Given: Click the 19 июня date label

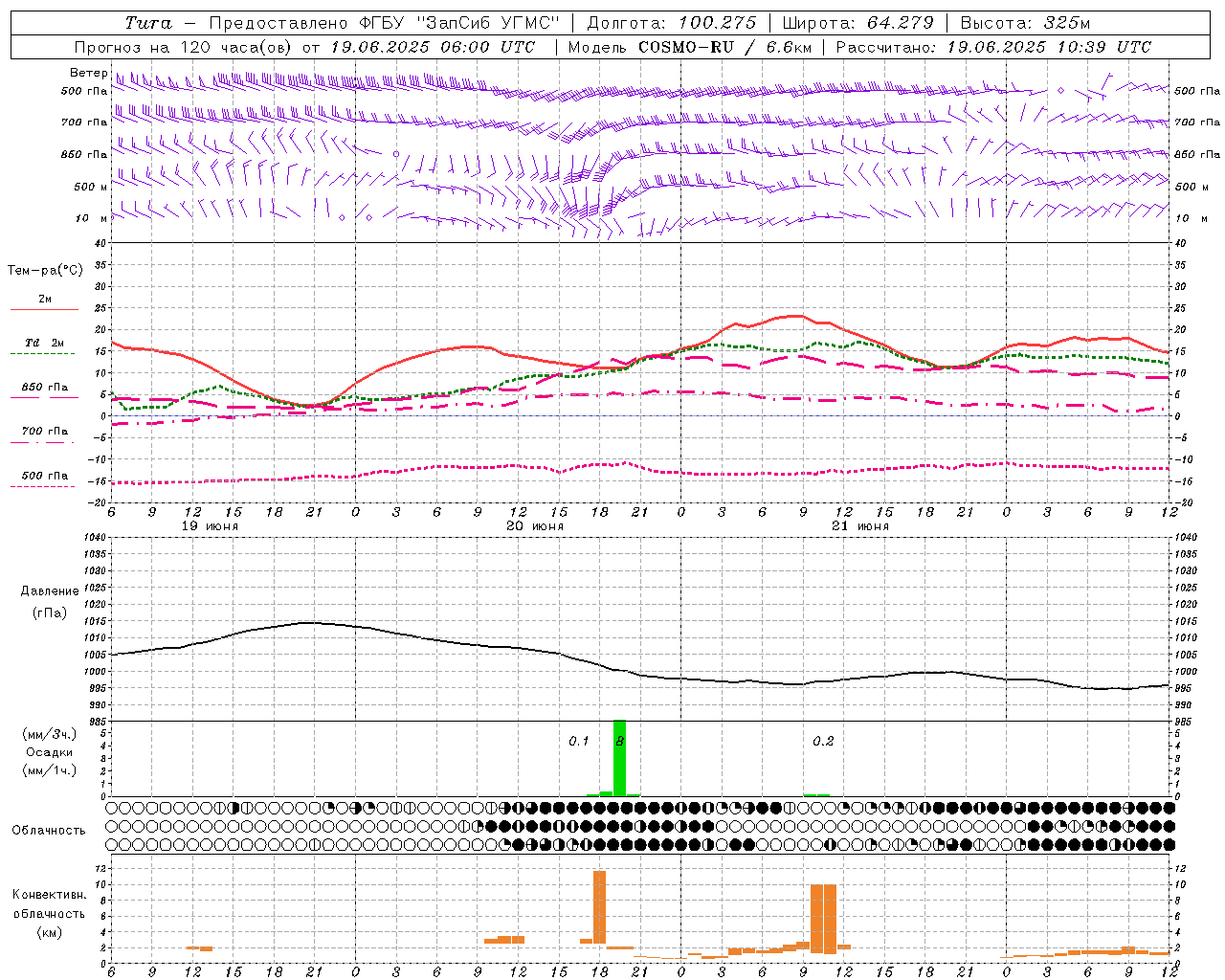Looking at the screenshot, I should (210, 526).
